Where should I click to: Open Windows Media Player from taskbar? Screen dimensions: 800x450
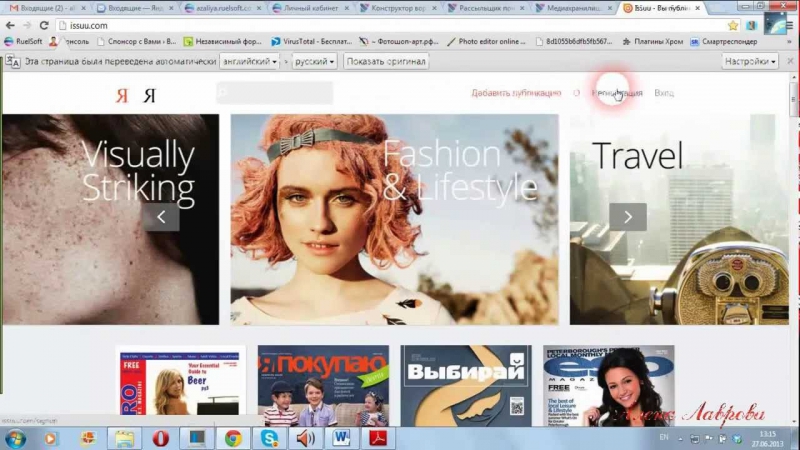pyautogui.click(x=51, y=439)
